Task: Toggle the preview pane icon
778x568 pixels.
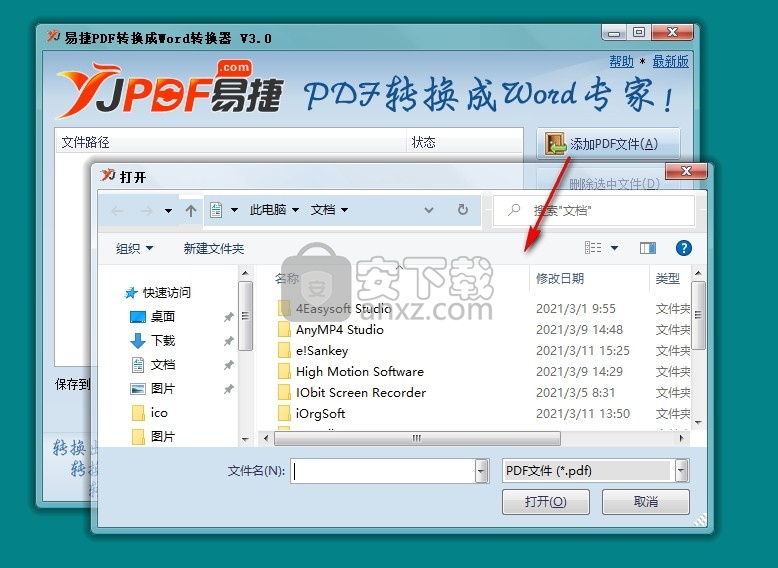Action: (648, 248)
